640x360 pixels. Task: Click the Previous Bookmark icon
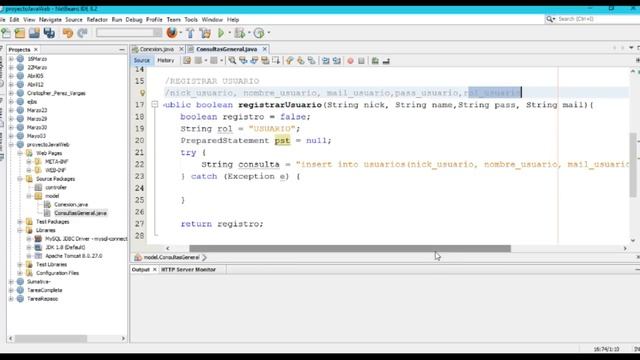[x=289, y=61]
